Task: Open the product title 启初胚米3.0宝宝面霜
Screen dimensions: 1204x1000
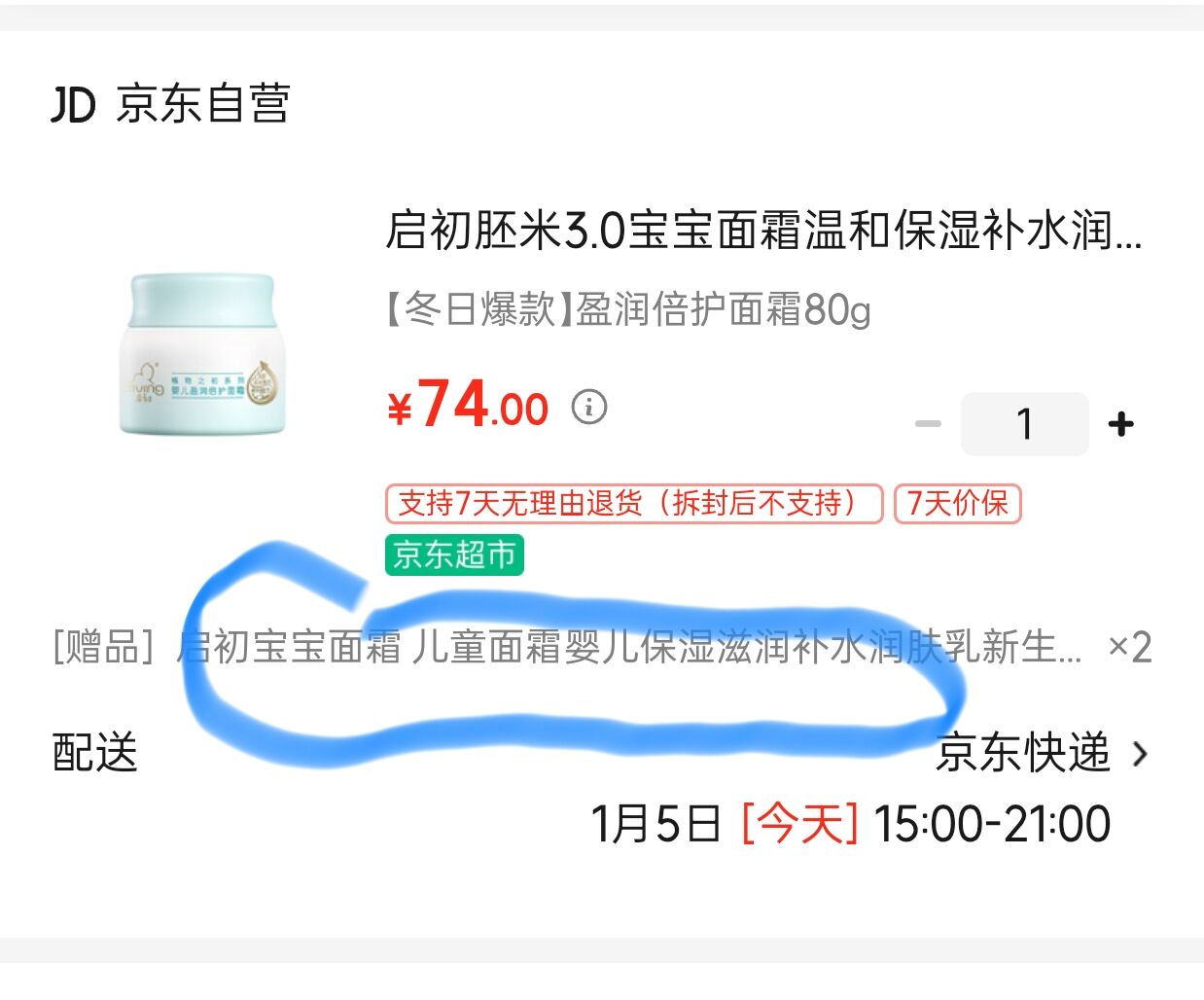Action: coord(763,232)
